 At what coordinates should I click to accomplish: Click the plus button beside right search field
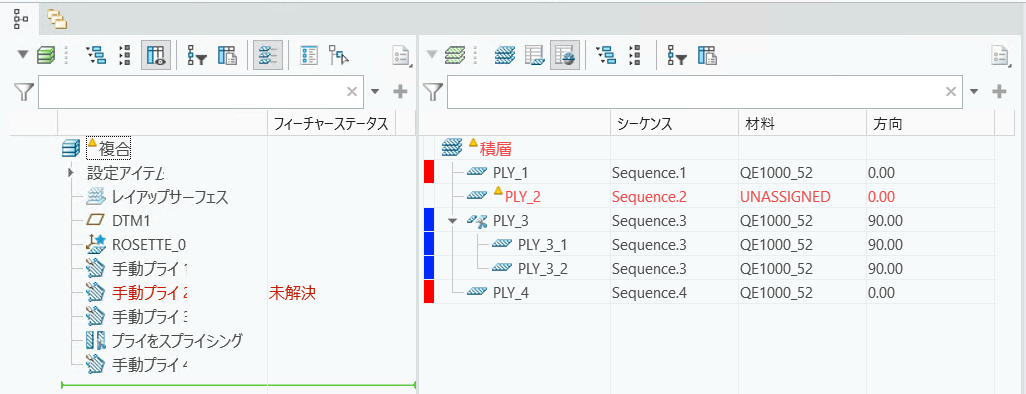pos(999,92)
